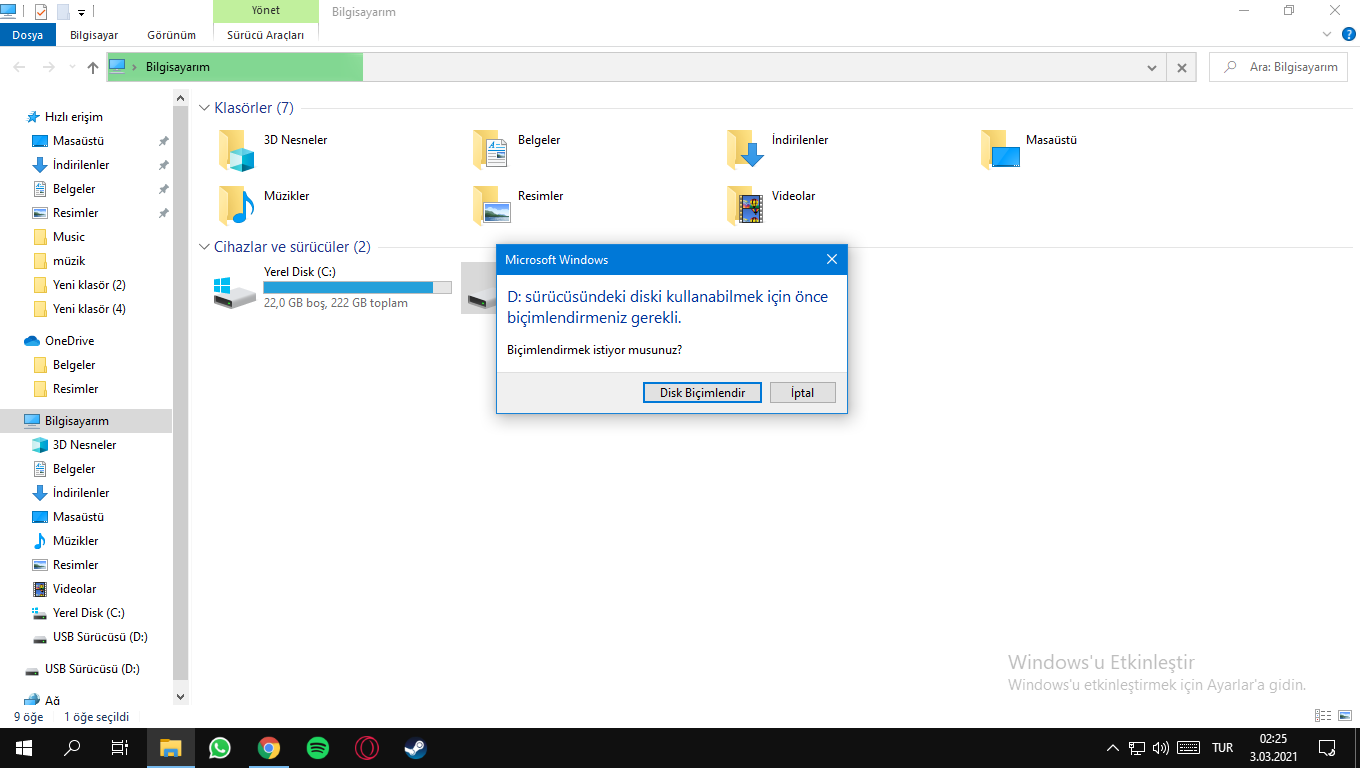The height and width of the screenshot is (768, 1360).
Task: Open the breadcrumb chevron before Bilgisayarım in address bar
Action: [134, 67]
